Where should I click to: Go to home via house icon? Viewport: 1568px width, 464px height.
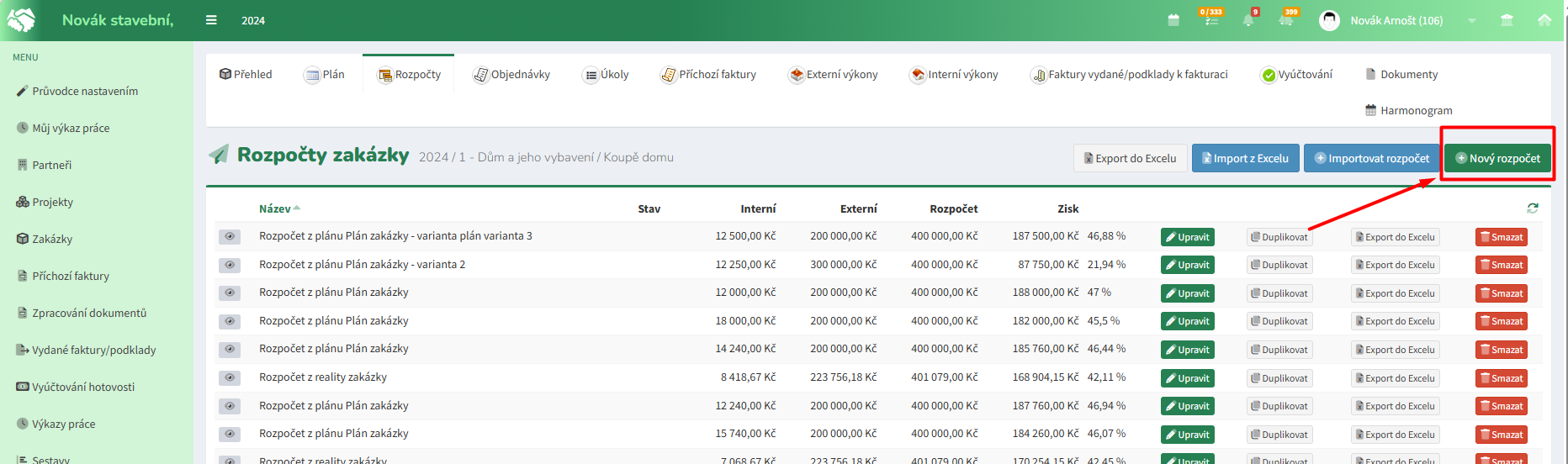(1544, 20)
